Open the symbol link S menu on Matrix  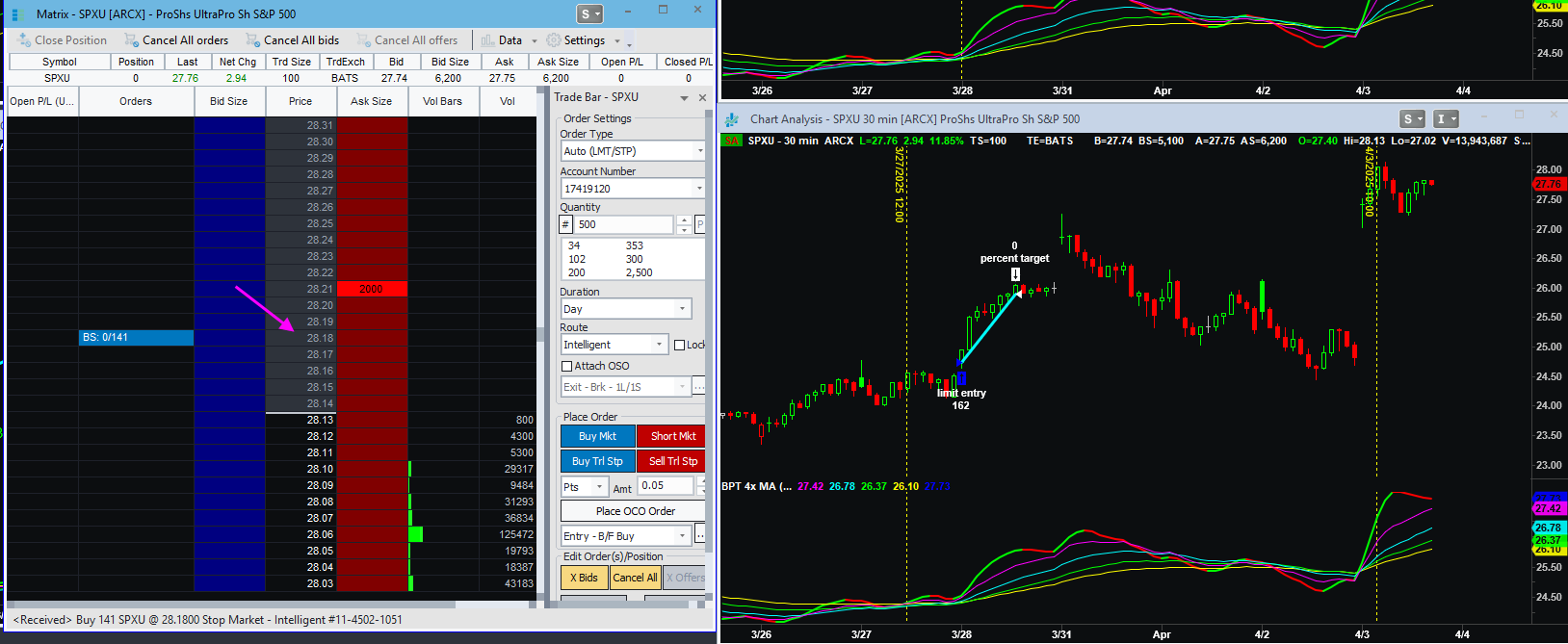(x=589, y=14)
